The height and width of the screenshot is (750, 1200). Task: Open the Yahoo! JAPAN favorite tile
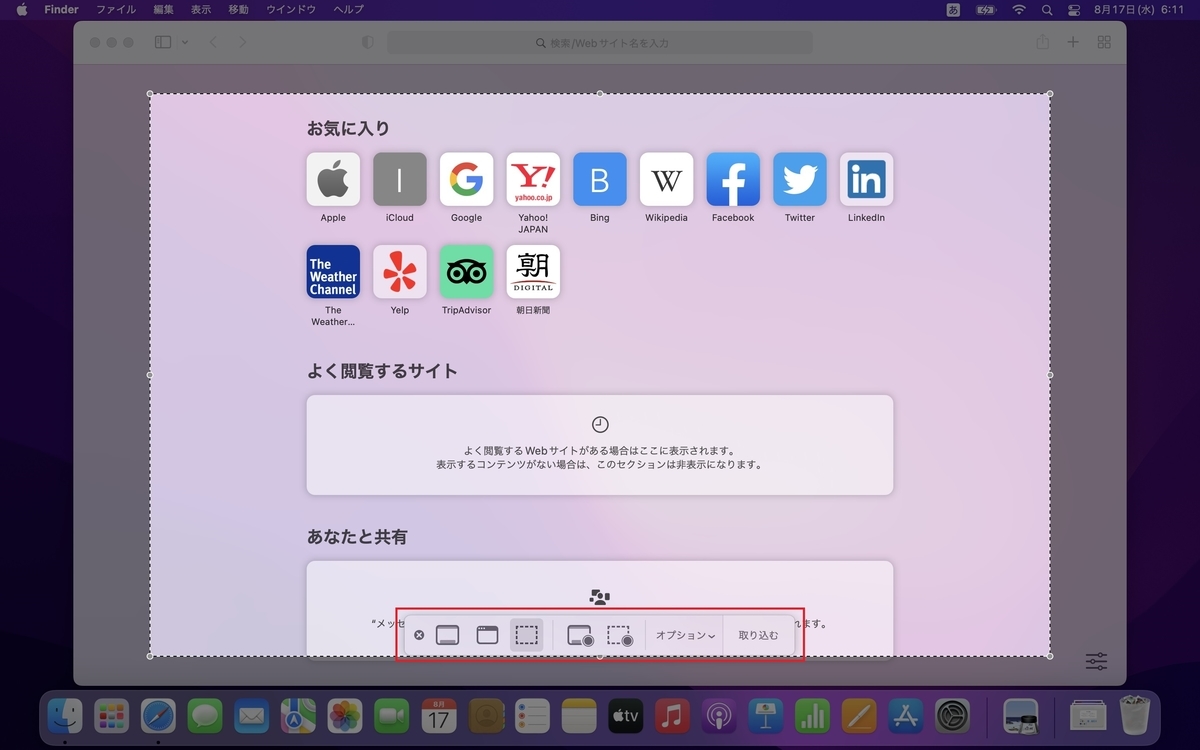(x=533, y=179)
